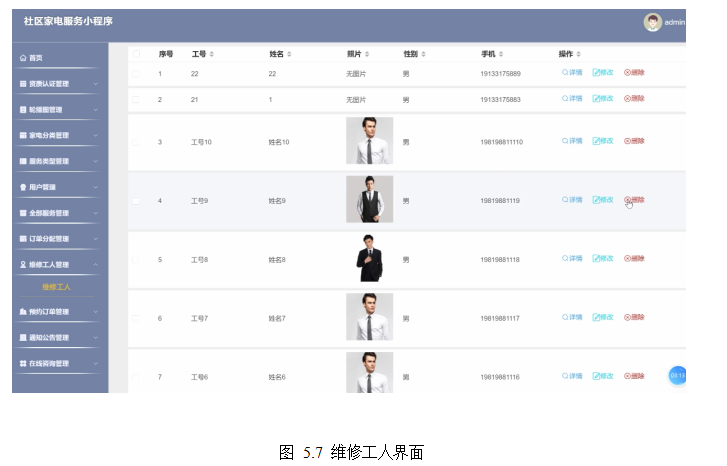This screenshot has width=727, height=466.
Task: Select the checkbox for row 工号6
Action: (x=135, y=377)
